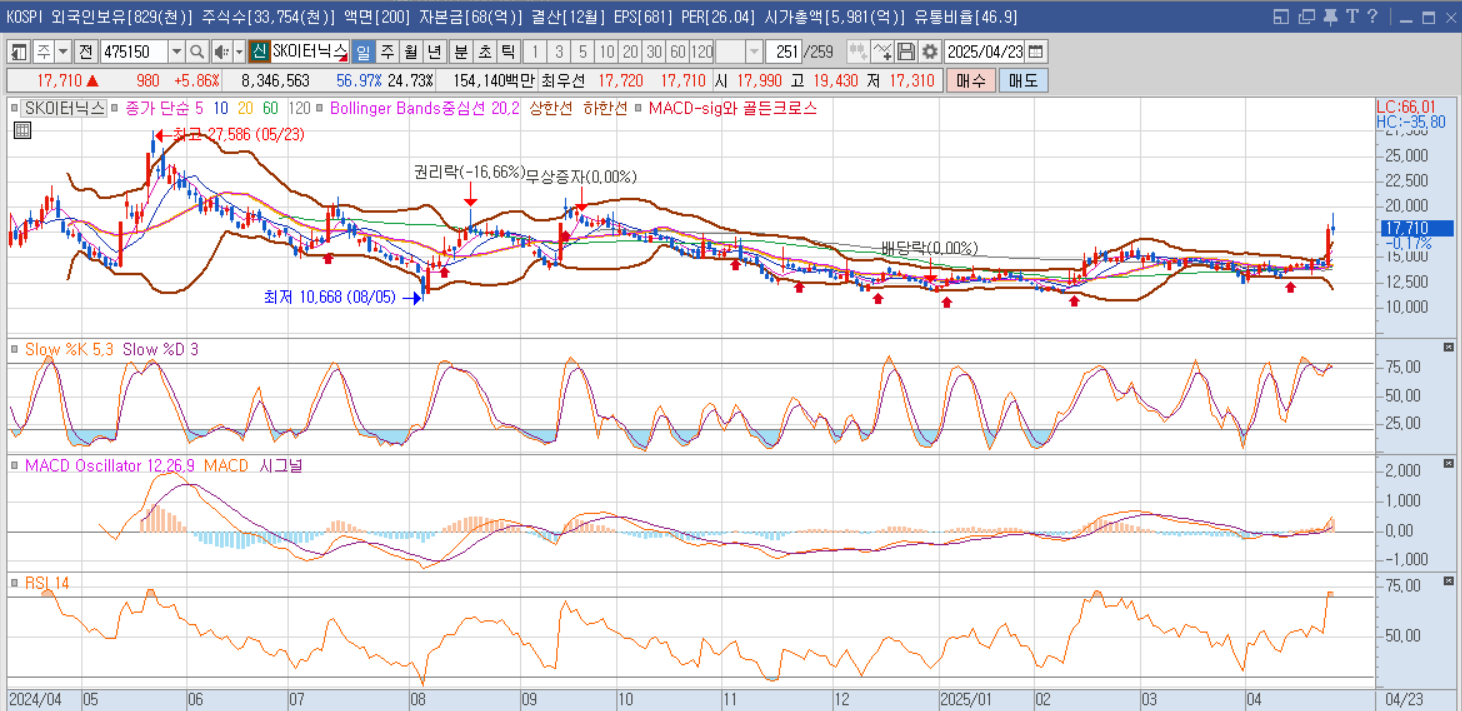Select monthly 월 period
Screen dimensions: 1462x711
pos(410,52)
